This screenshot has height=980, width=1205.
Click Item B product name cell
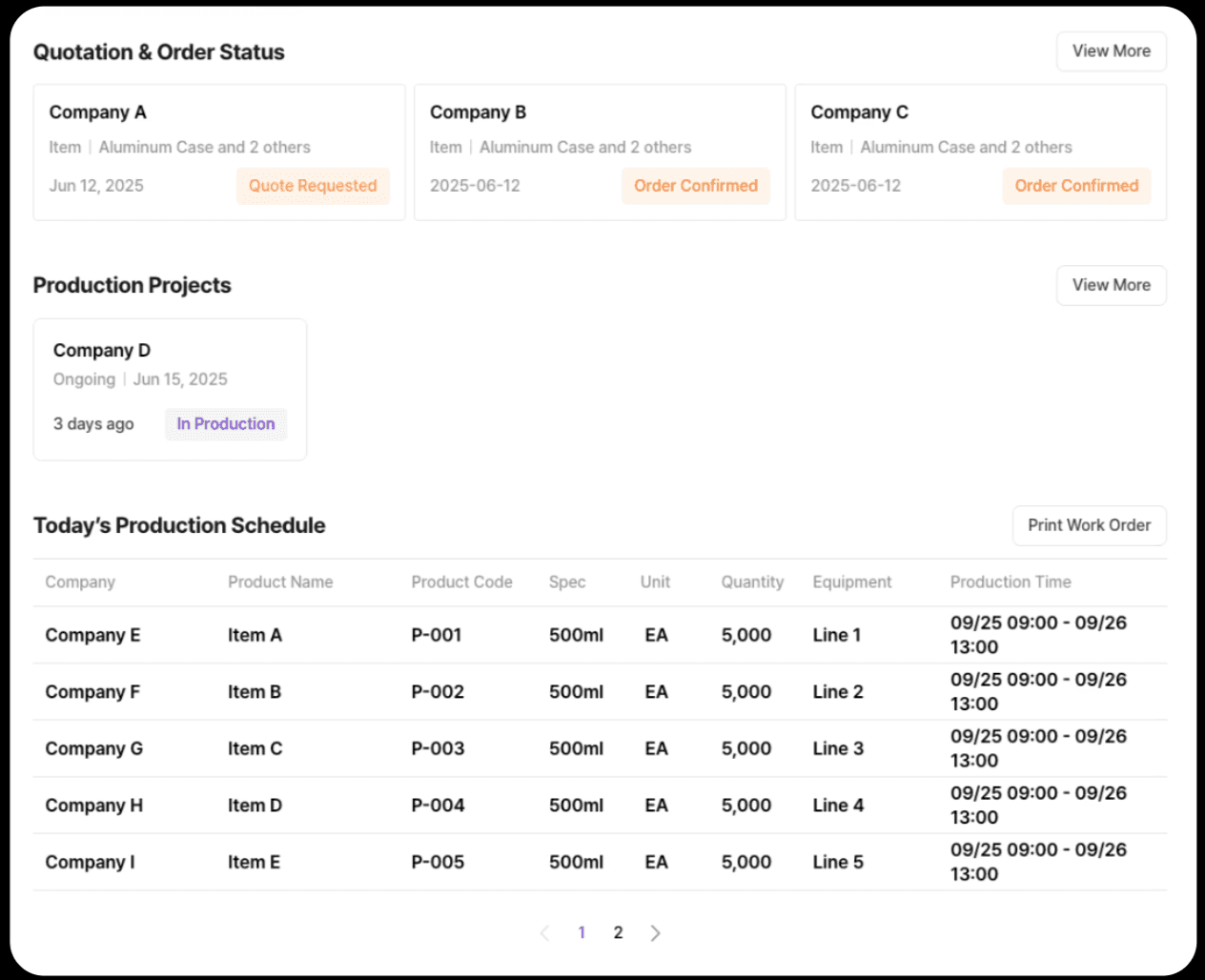[x=255, y=692]
